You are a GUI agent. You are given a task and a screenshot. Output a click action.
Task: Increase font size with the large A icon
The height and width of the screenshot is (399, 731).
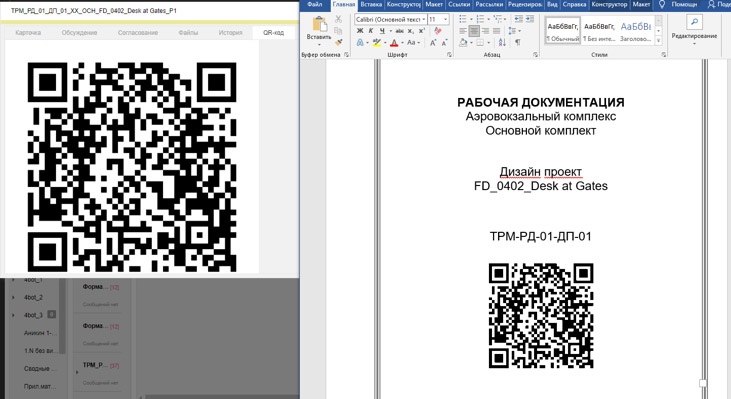point(433,42)
